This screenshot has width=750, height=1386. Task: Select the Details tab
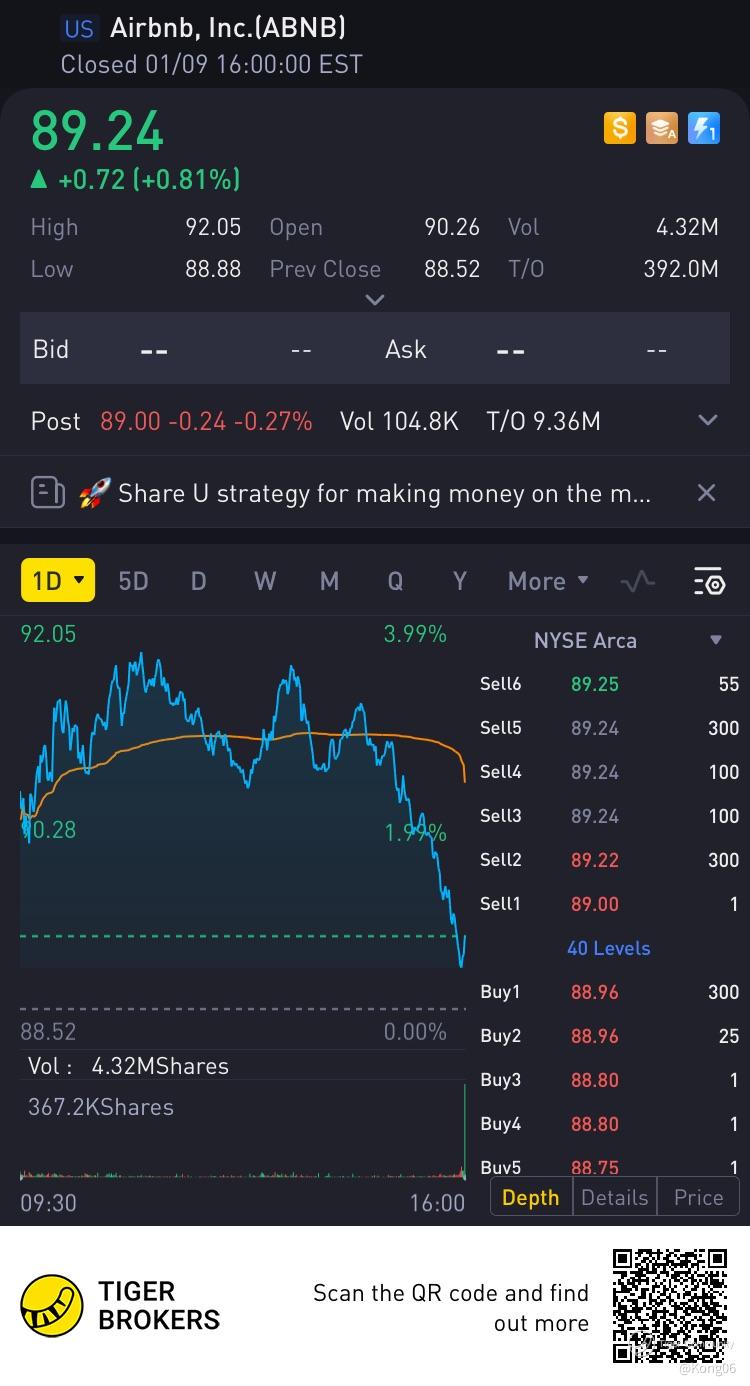click(614, 1197)
